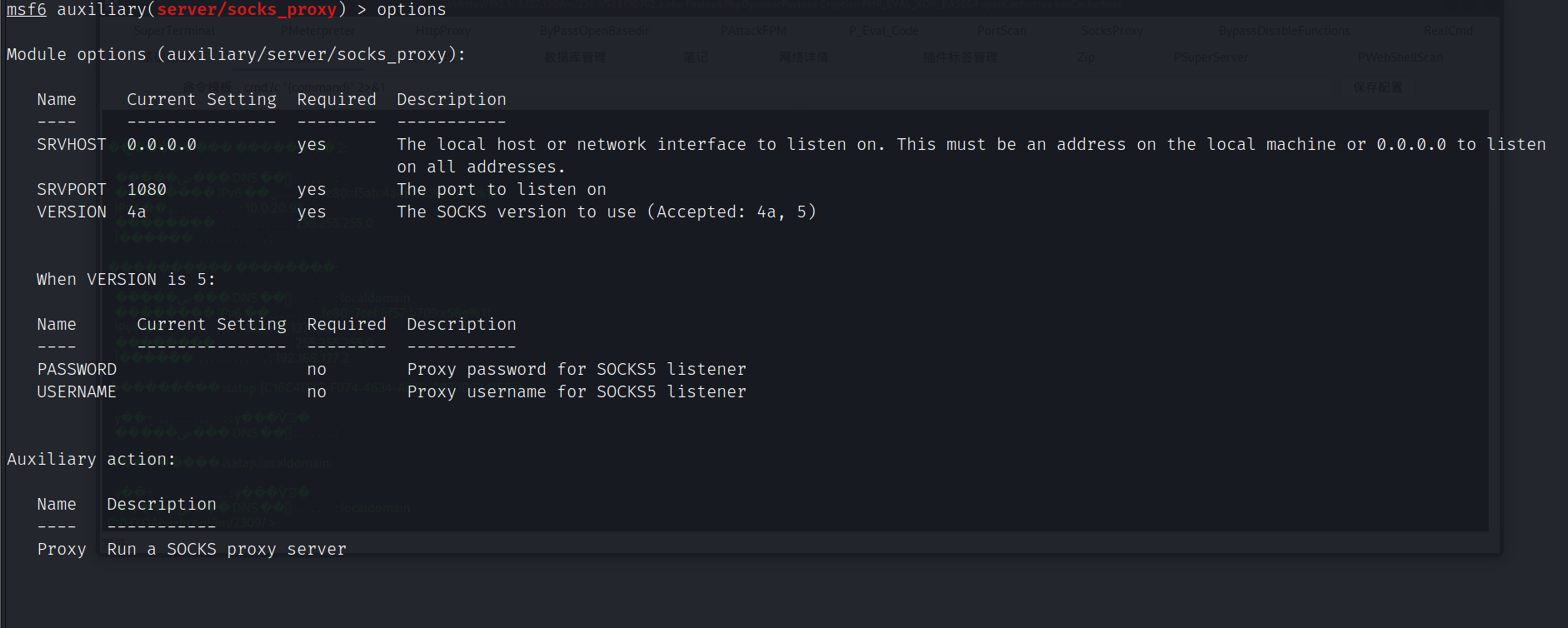Screen dimensions: 1568x628
Task: Click the SRVHOST value 0.0.0.0
Action: coord(162,145)
